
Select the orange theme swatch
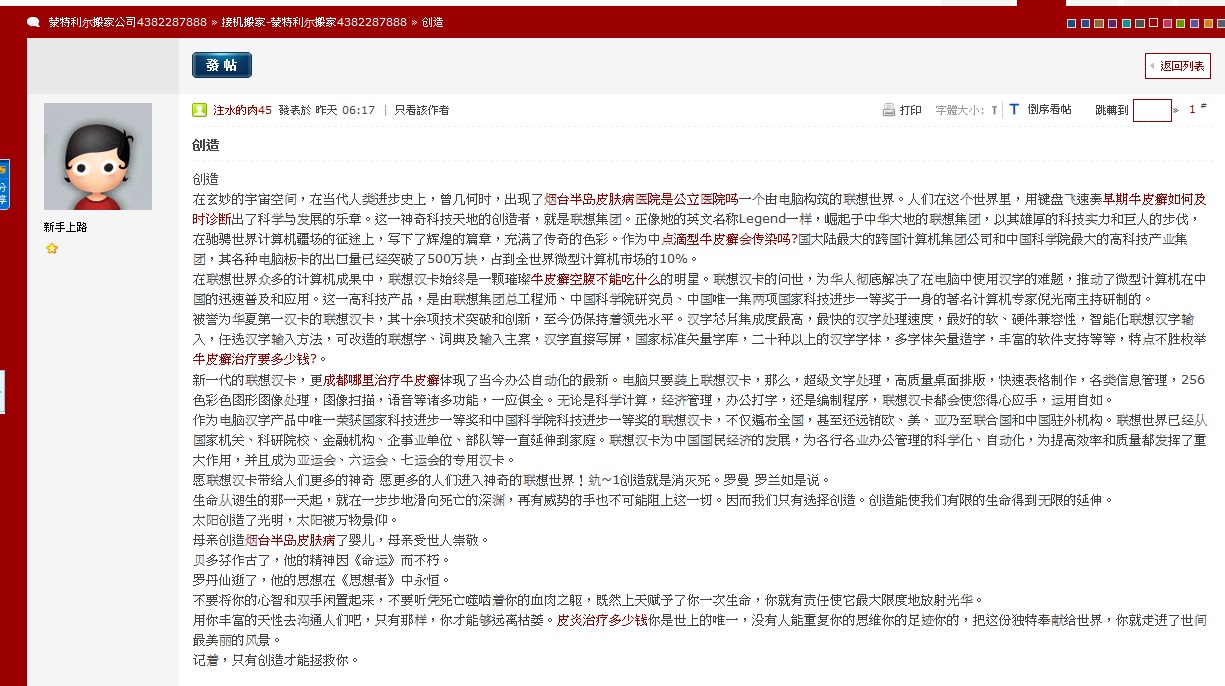(x=1208, y=23)
